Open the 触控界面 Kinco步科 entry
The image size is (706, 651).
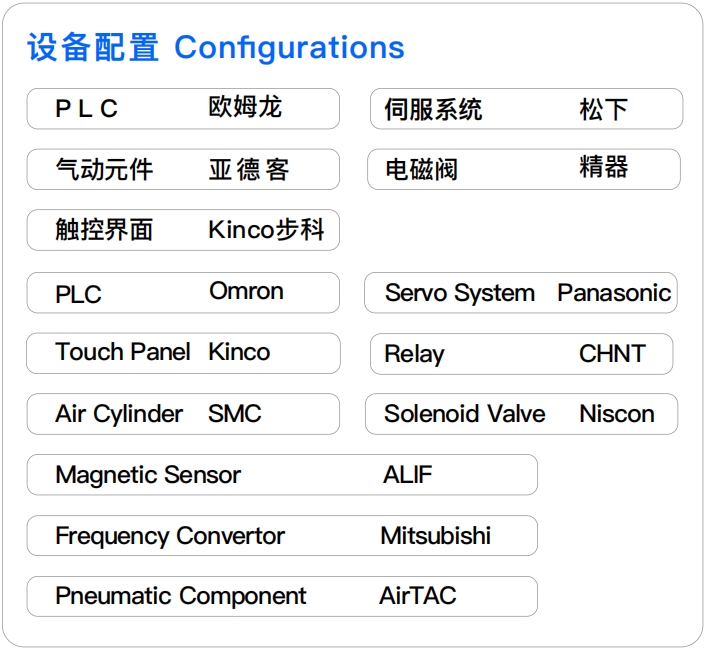coord(183,231)
